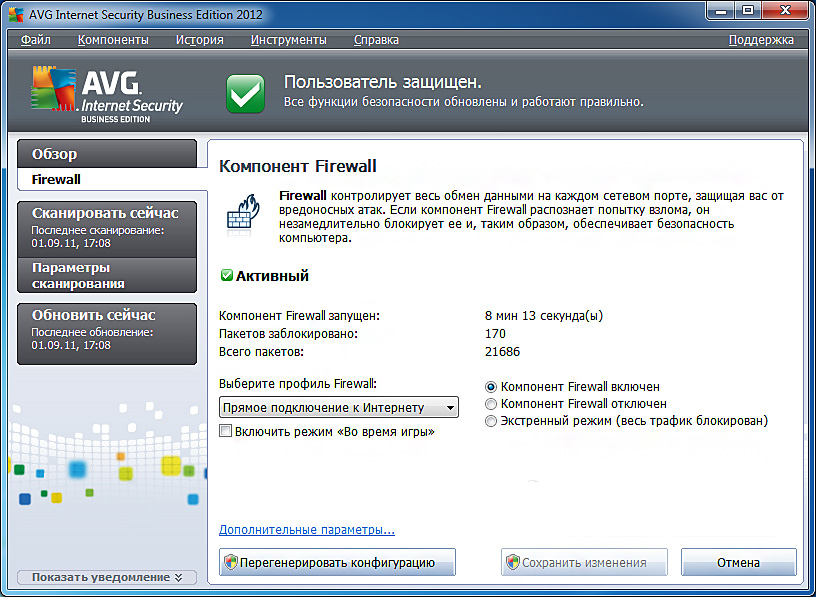The height and width of the screenshot is (597, 816).
Task: Select Компонент Firewall отключен radio button
Action: click(x=490, y=403)
